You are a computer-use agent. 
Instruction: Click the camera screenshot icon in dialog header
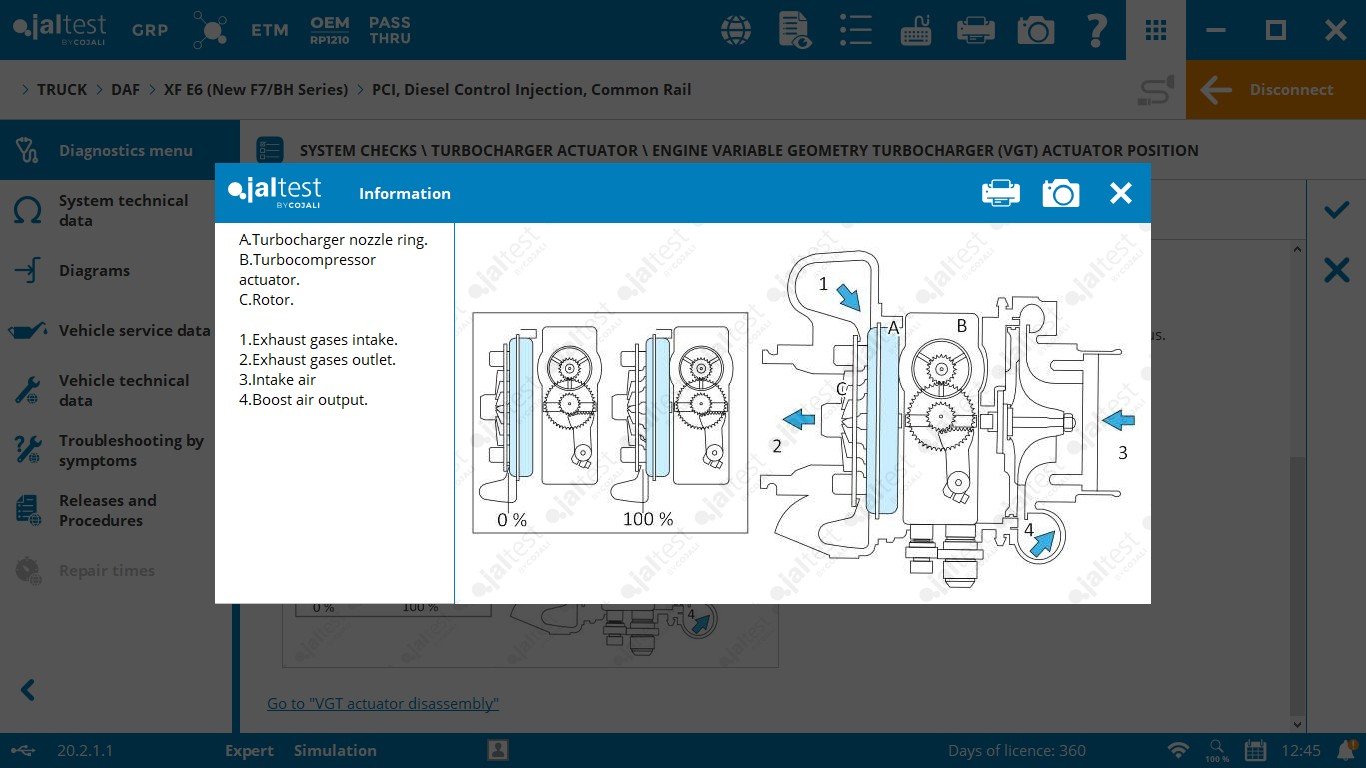(x=1060, y=193)
